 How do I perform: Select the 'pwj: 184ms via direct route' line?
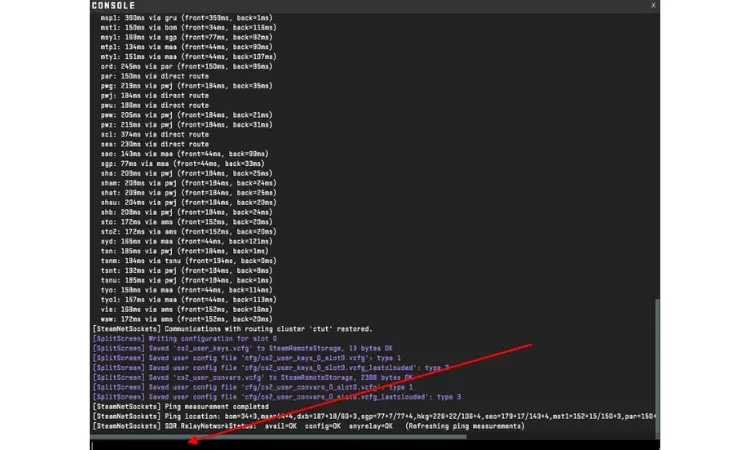pyautogui.click(x=154, y=96)
